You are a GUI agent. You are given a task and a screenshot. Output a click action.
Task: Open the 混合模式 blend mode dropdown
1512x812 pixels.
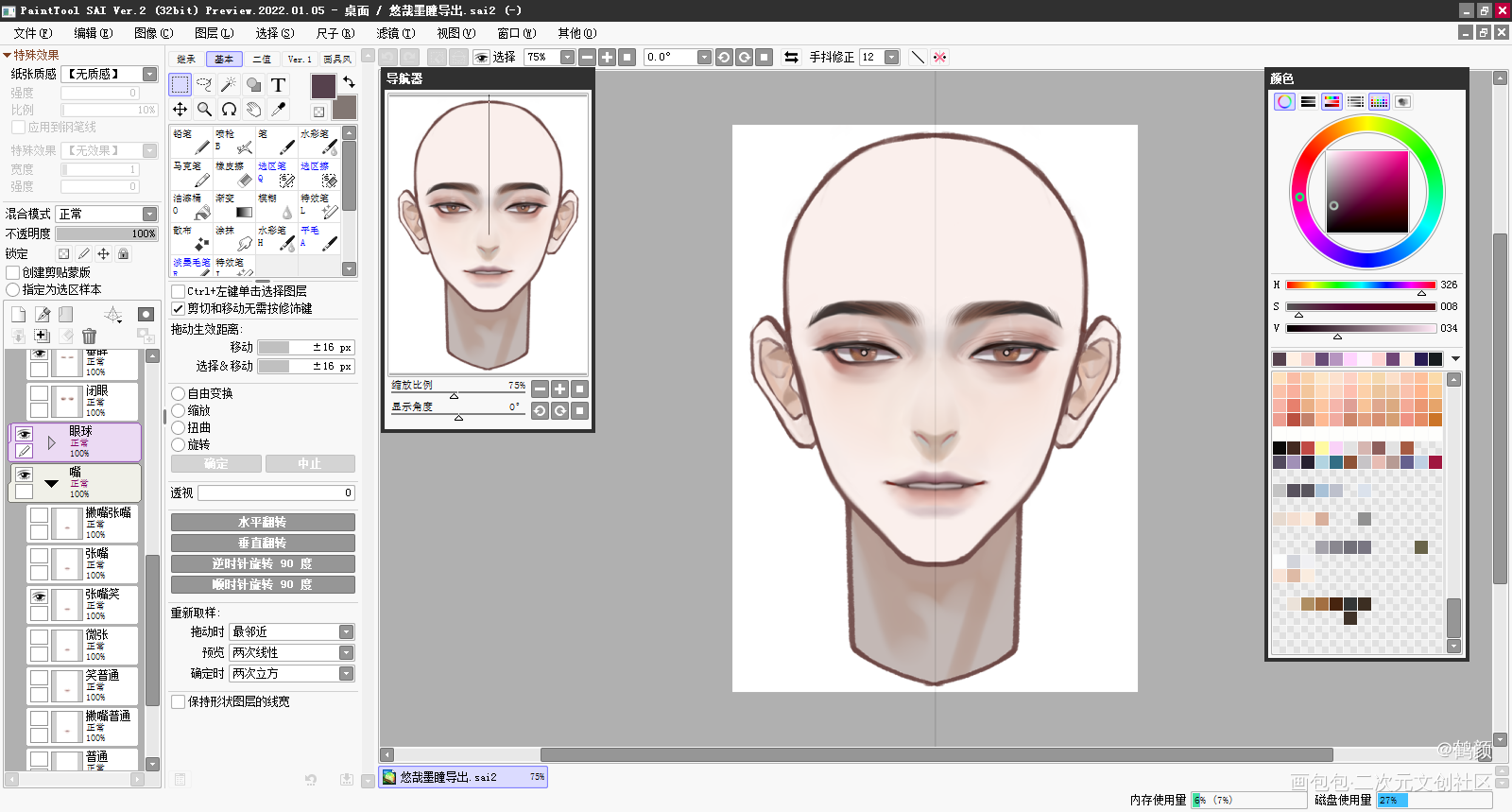[x=149, y=215]
